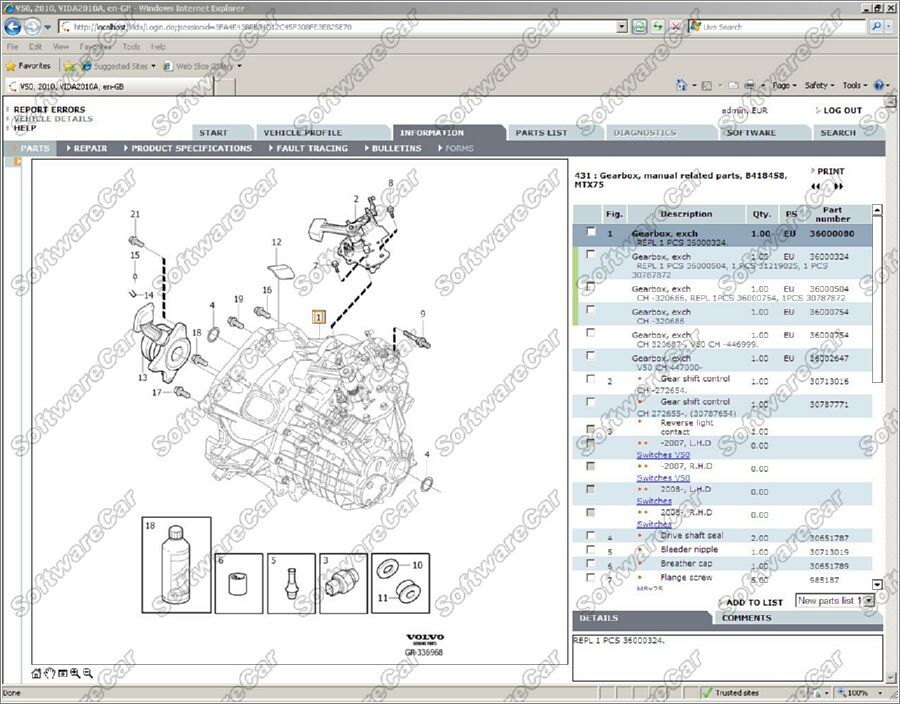
Task: Go to next page with double-right arrows
Action: click(839, 186)
